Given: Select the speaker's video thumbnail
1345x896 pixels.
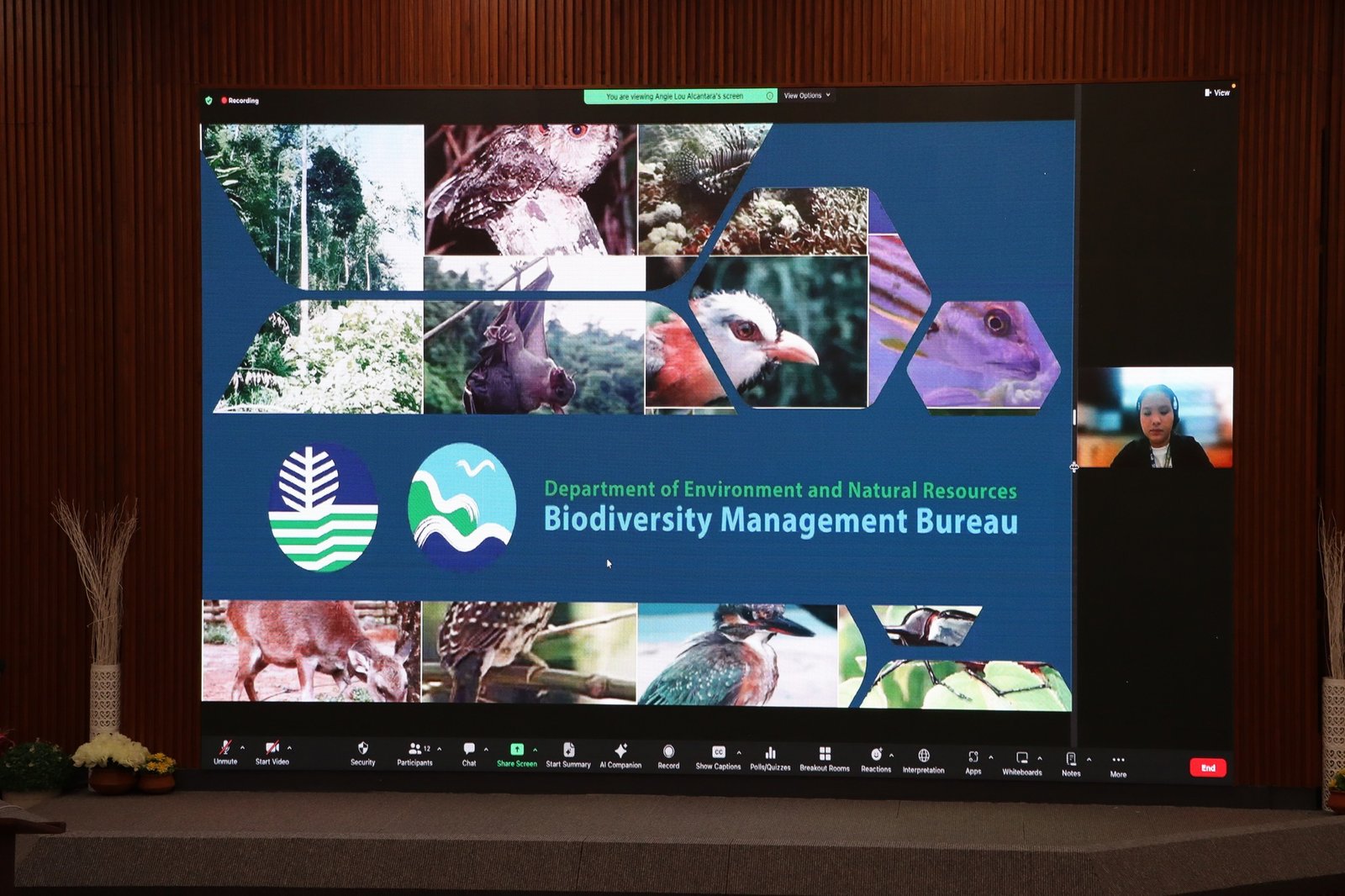Looking at the screenshot, I should (x=1155, y=417).
